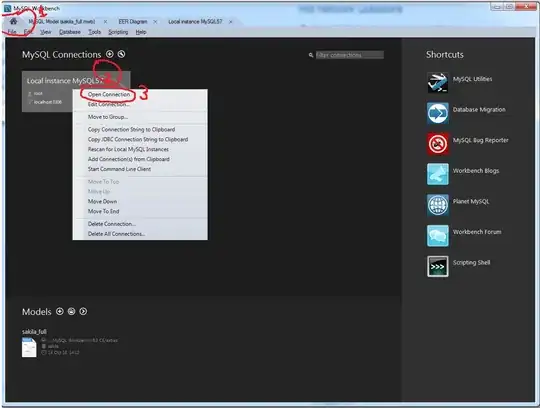
Task: Open the Workbench Blogs icon
Action: tap(437, 174)
